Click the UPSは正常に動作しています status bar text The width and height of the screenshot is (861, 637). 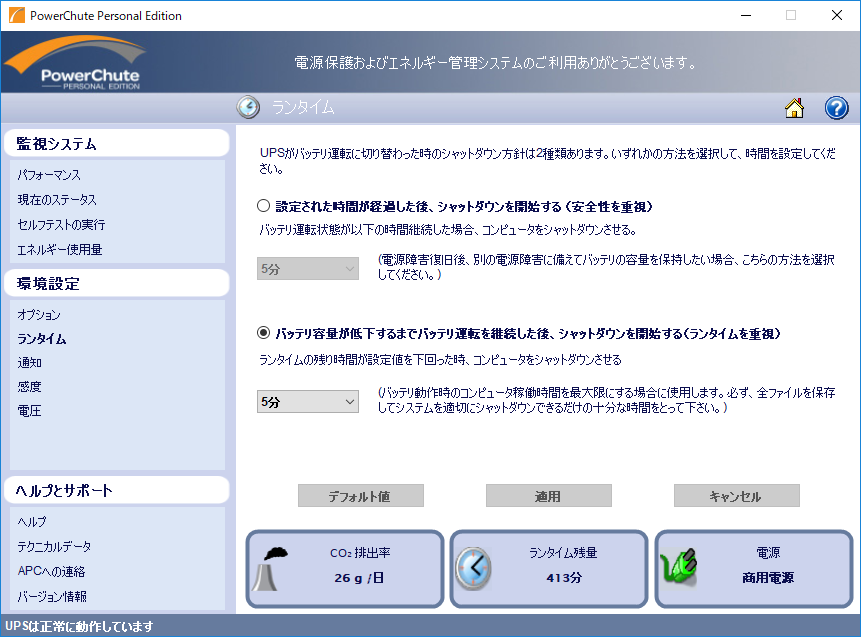tap(79, 626)
